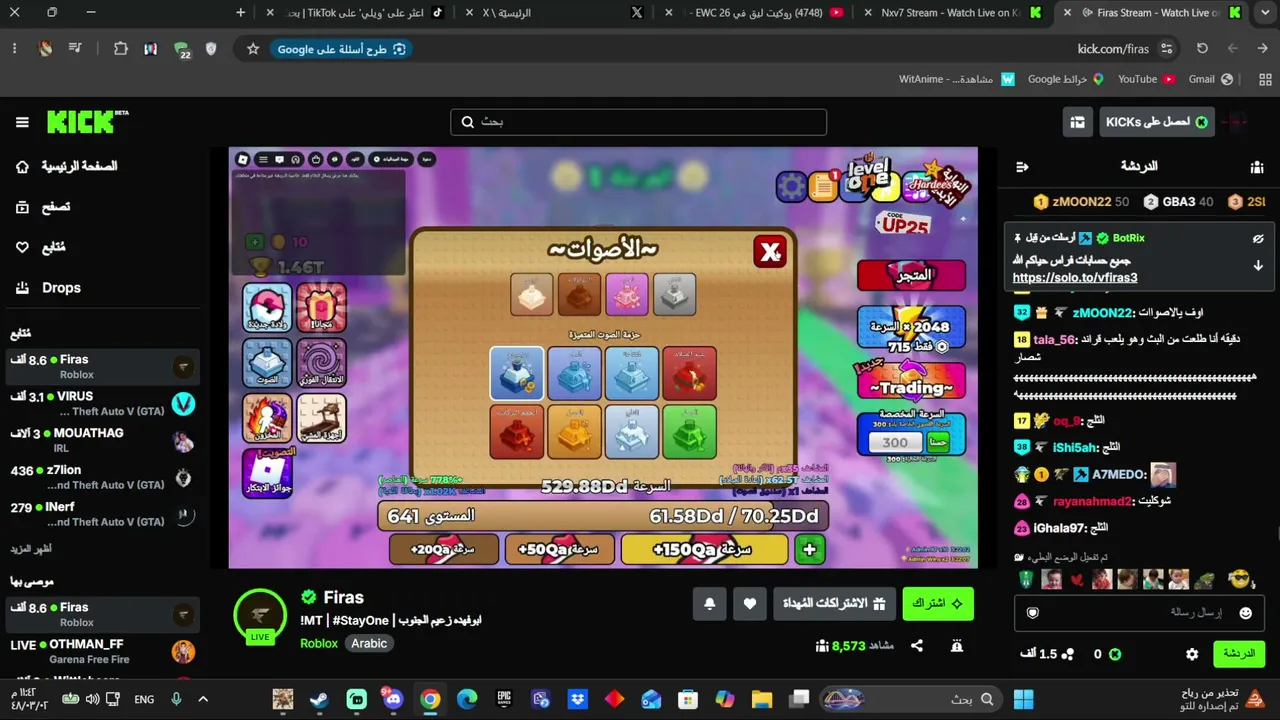Viewport: 1280px width, 720px height.
Task: Open the gift store icon beside get KICKs
Action: (1077, 122)
